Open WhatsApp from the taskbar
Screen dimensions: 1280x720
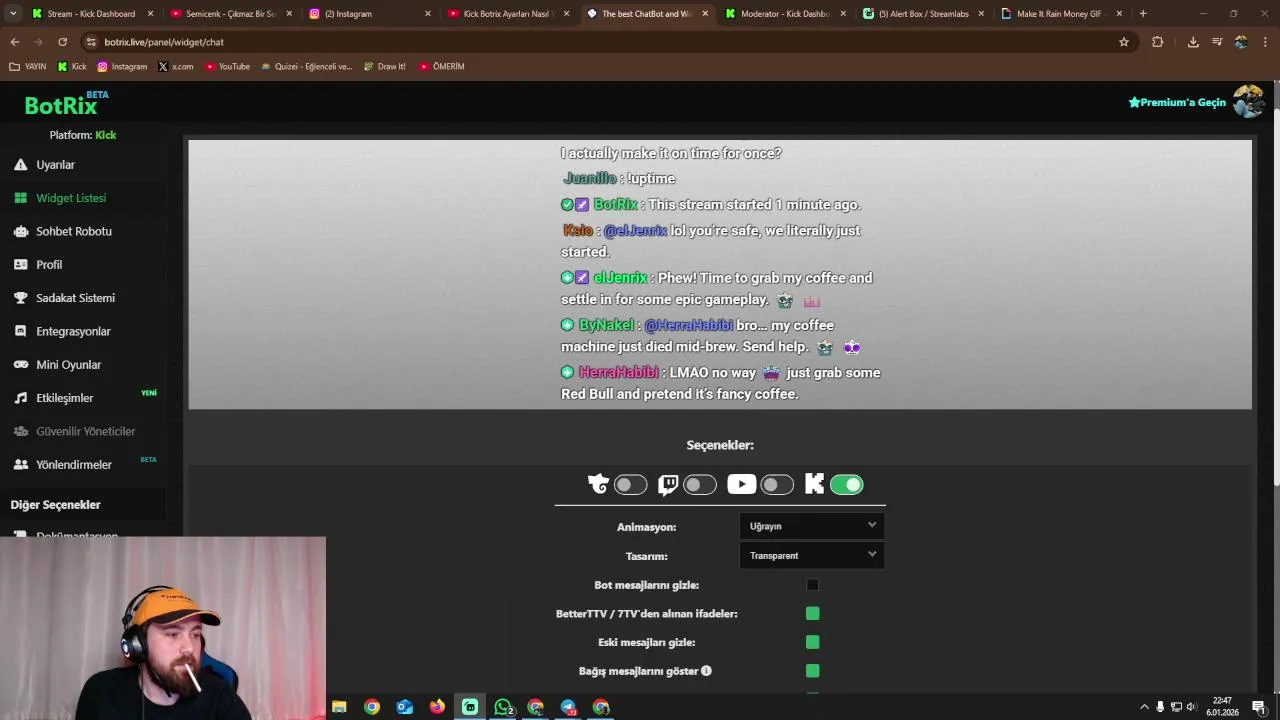coord(503,707)
